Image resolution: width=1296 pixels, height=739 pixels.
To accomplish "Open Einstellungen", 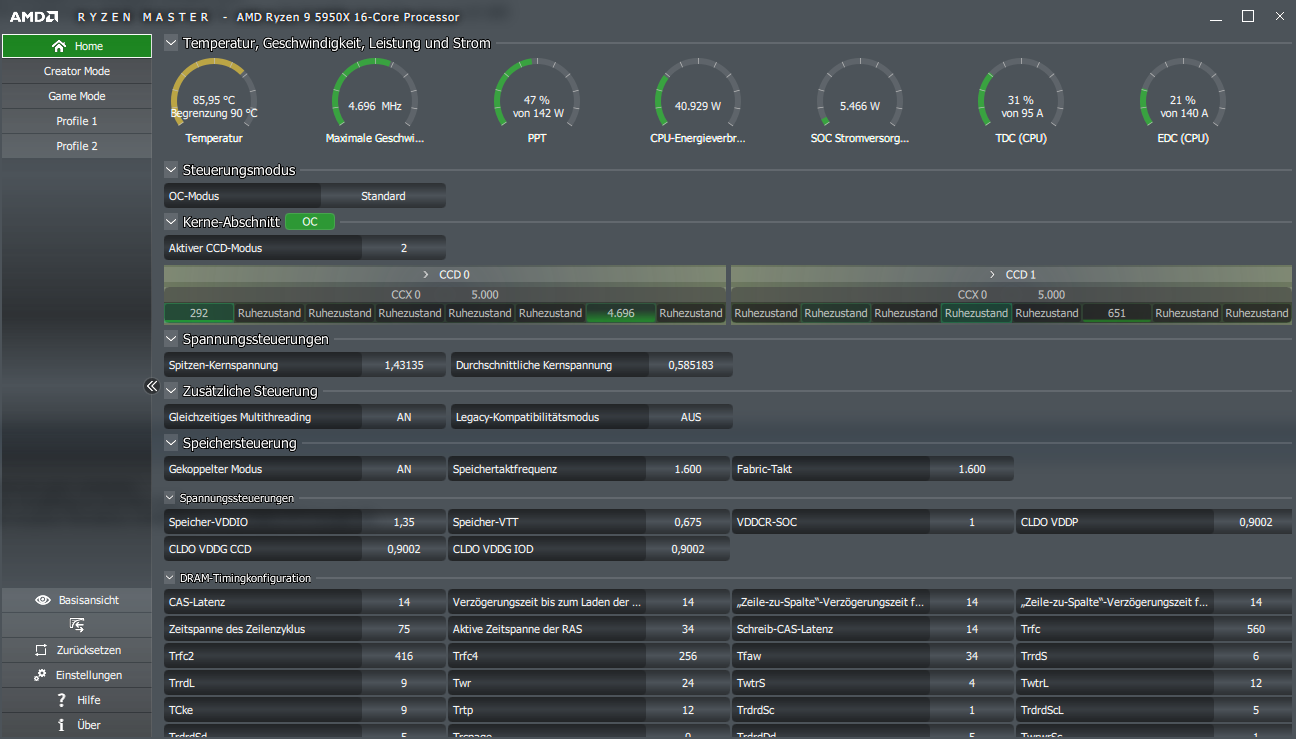I will (x=77, y=675).
